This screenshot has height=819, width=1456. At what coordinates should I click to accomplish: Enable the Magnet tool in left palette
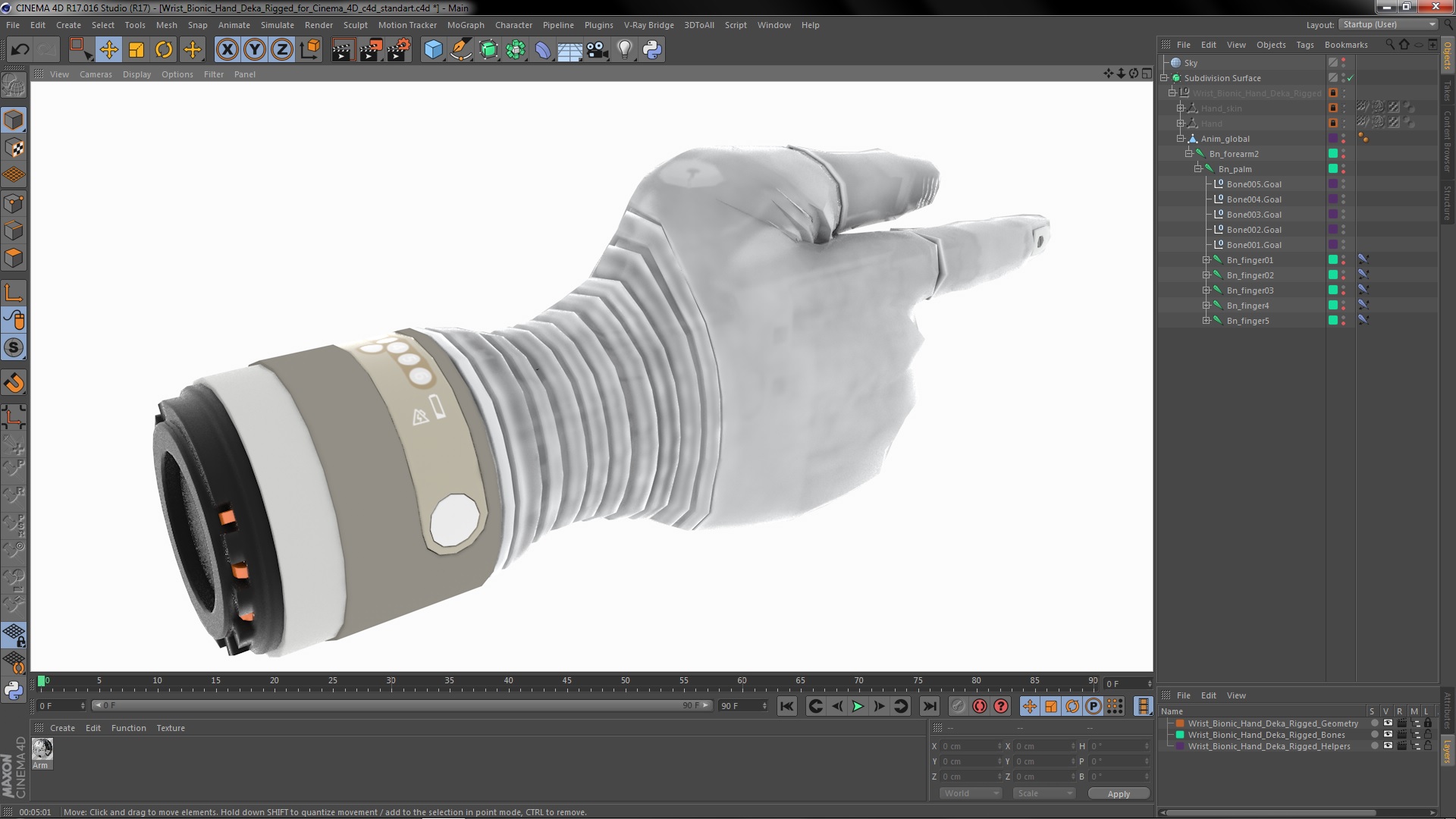click(x=14, y=383)
